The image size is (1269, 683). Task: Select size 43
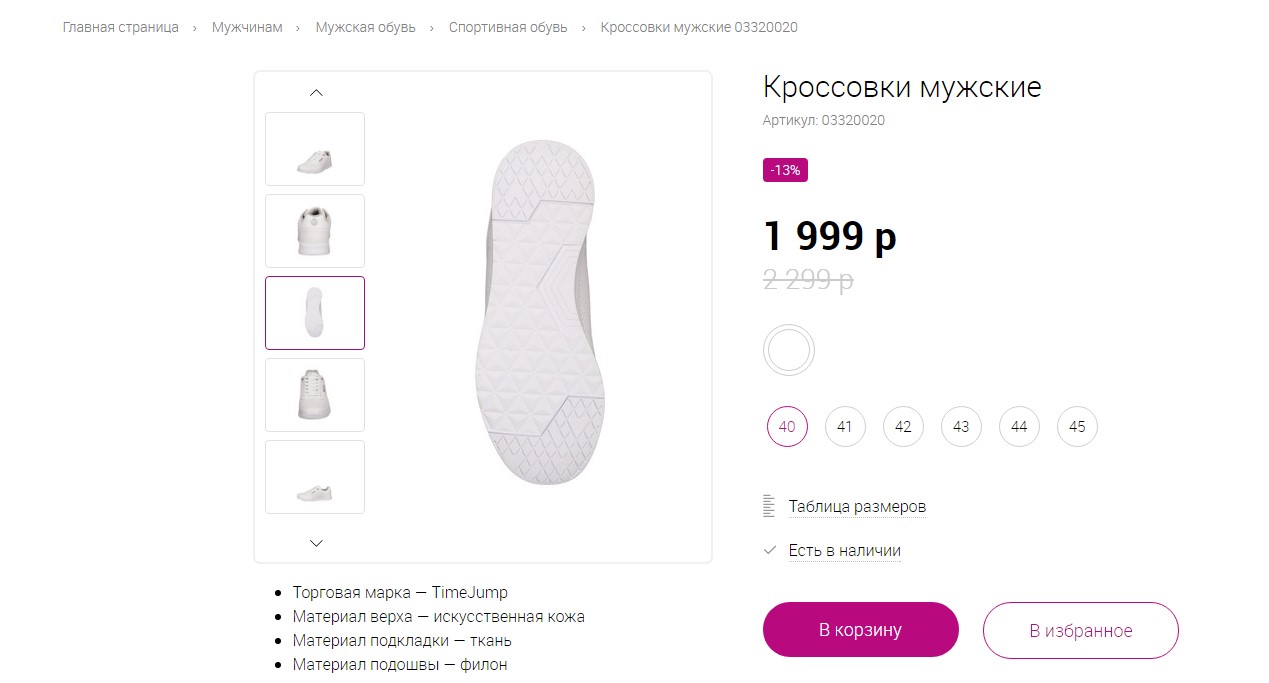coord(961,427)
